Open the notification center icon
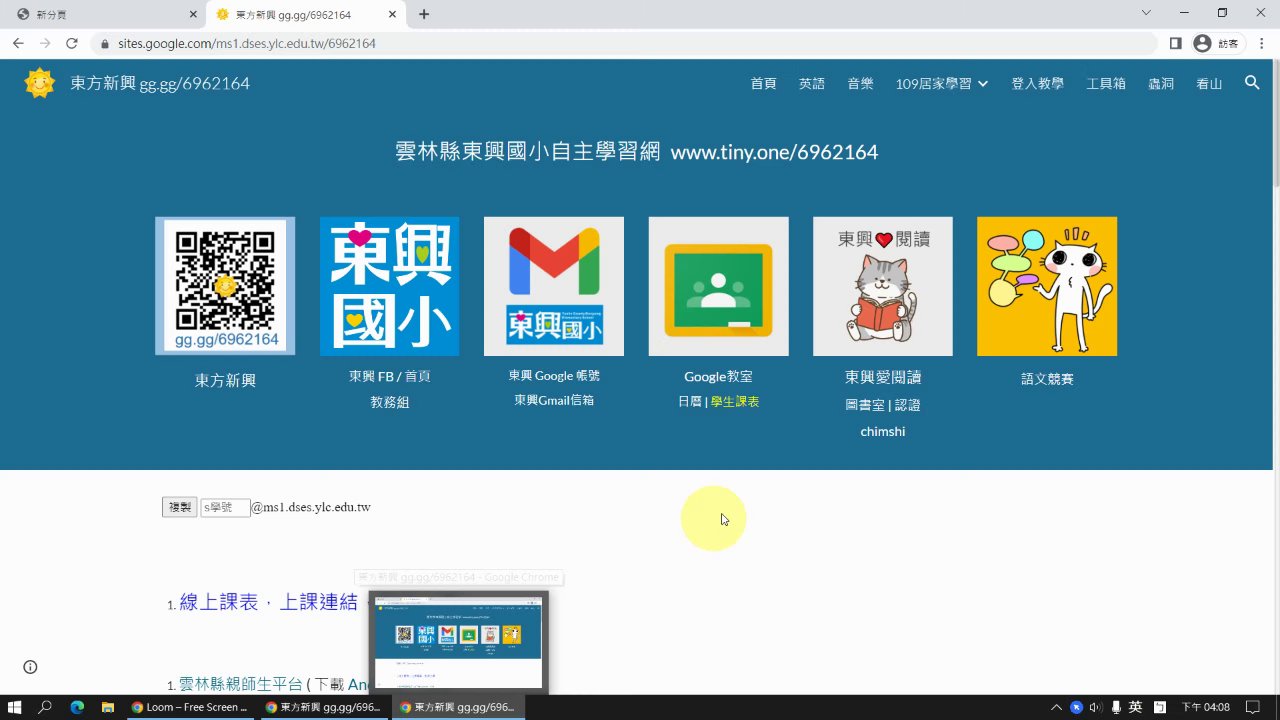The height and width of the screenshot is (720, 1280). [1252, 707]
